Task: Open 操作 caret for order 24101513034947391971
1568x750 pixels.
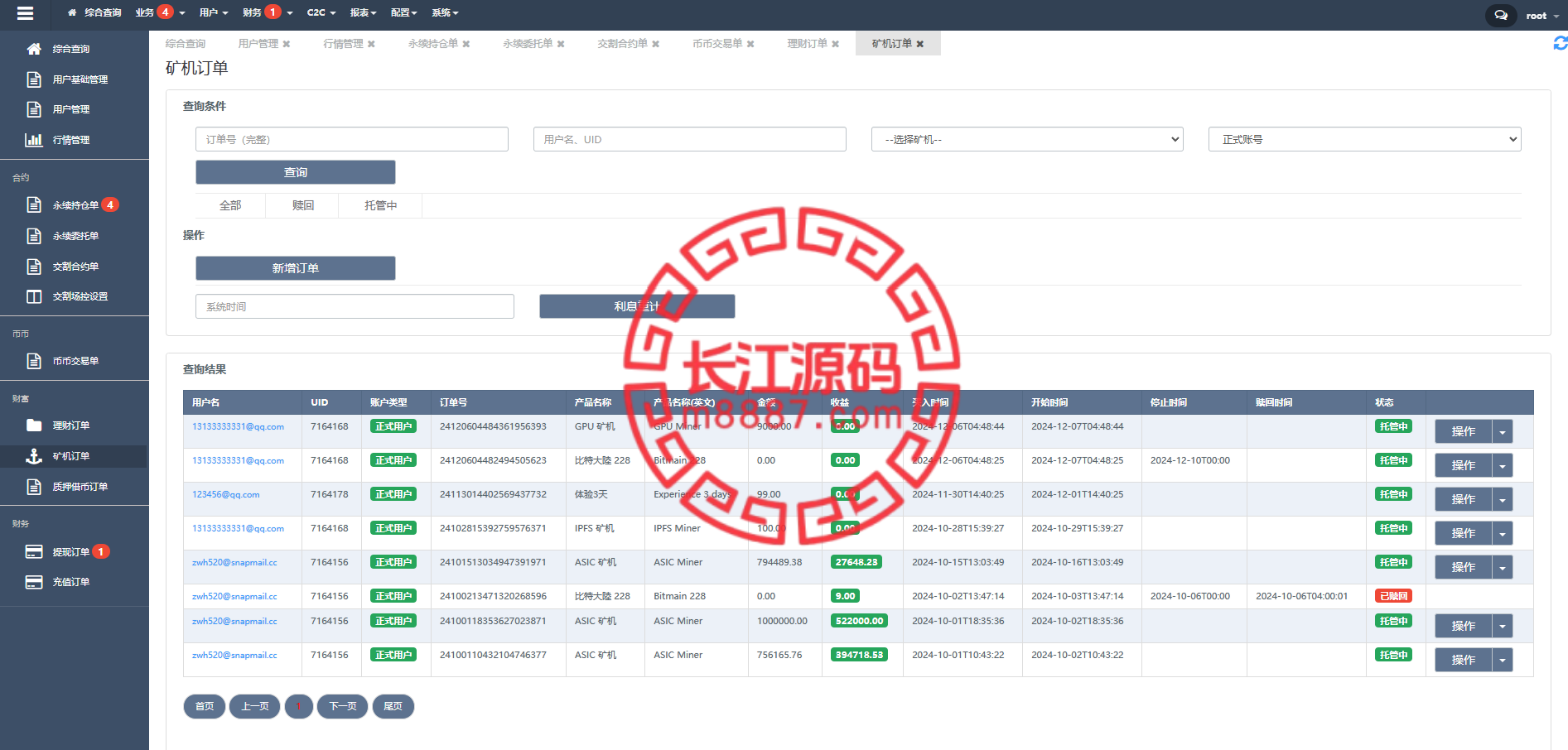Action: click(x=1503, y=567)
